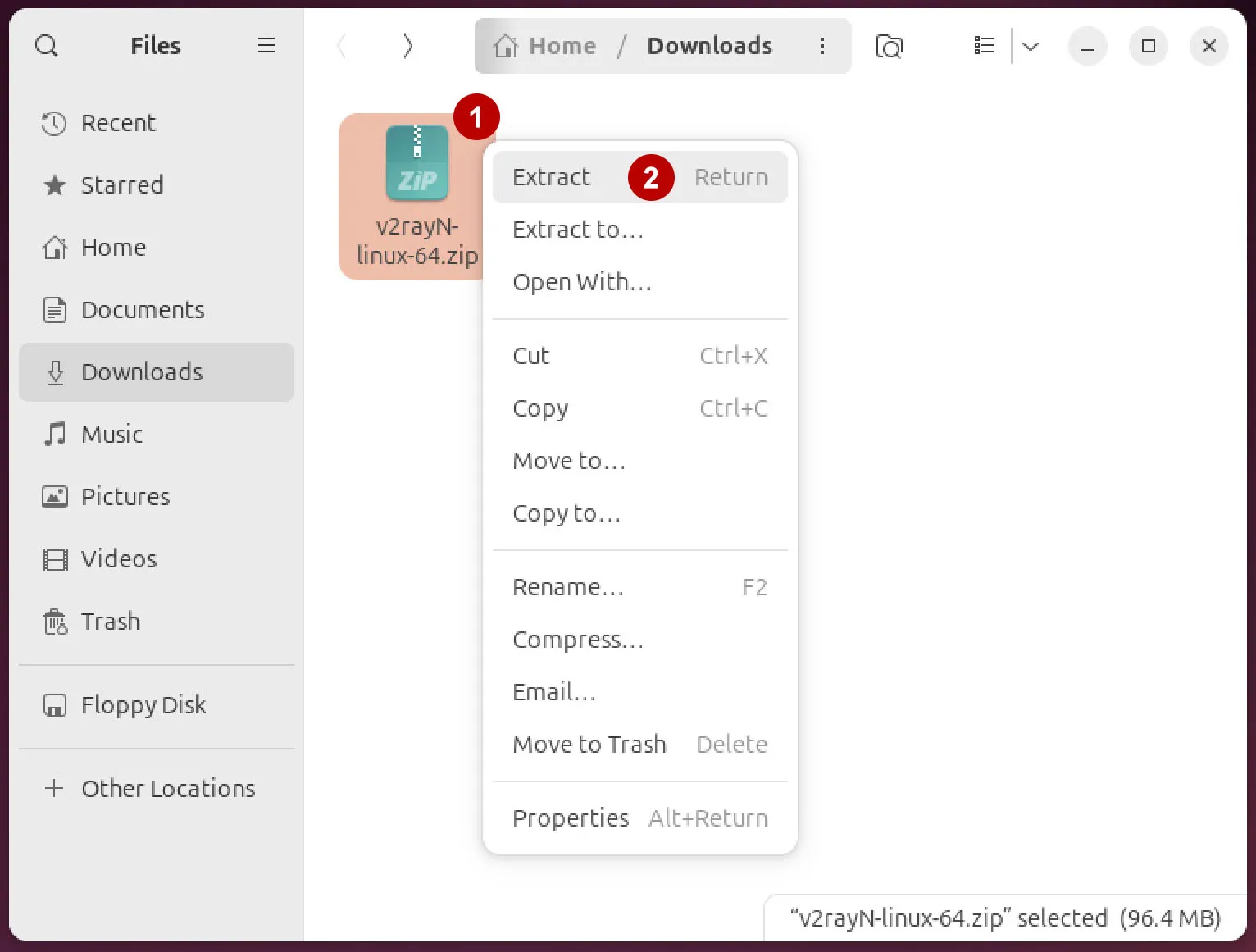The image size is (1256, 952).
Task: Go back with the left arrow
Action: tap(342, 46)
